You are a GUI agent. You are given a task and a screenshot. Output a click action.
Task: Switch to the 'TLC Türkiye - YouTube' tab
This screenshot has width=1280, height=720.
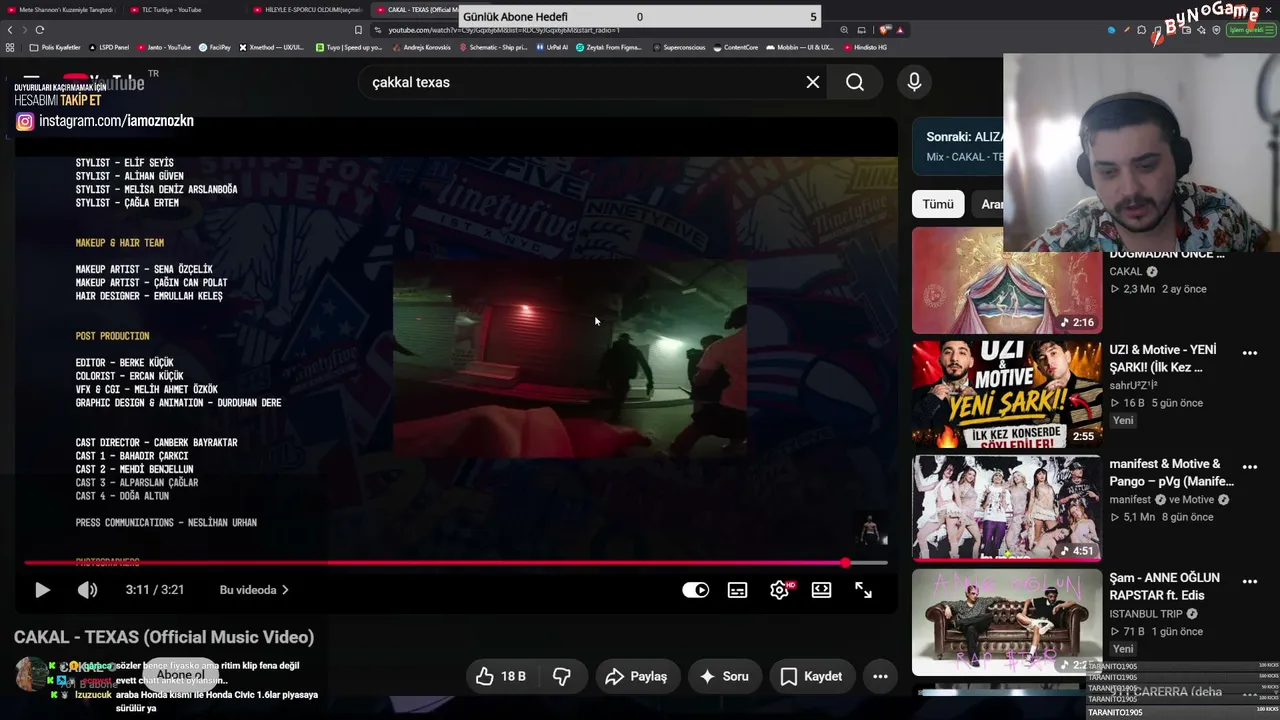pyautogui.click(x=184, y=10)
